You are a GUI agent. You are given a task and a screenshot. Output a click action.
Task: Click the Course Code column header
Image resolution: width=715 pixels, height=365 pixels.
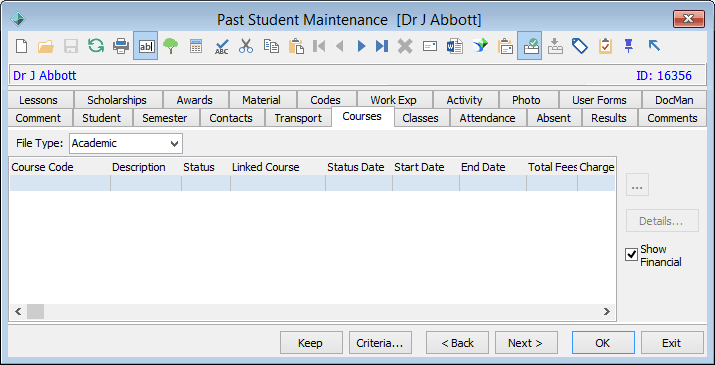[x=60, y=167]
